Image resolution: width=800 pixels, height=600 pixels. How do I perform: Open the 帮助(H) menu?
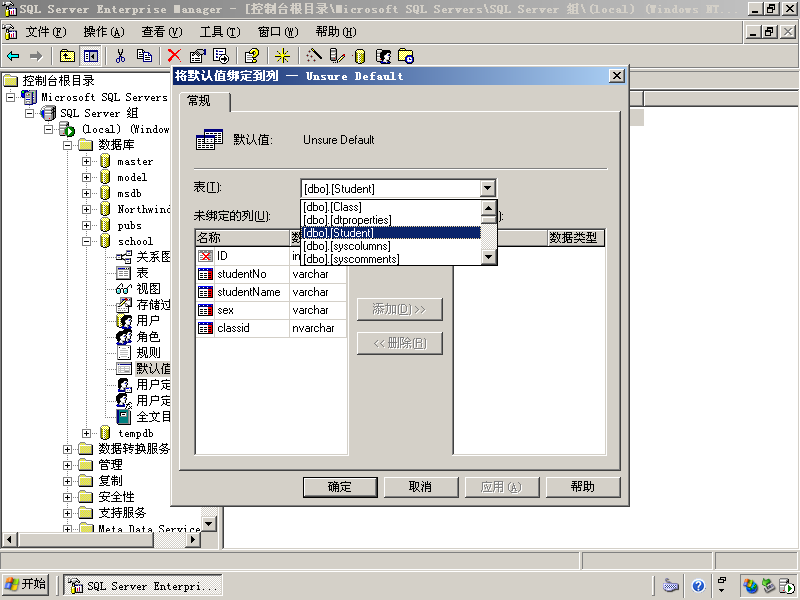tap(336, 32)
